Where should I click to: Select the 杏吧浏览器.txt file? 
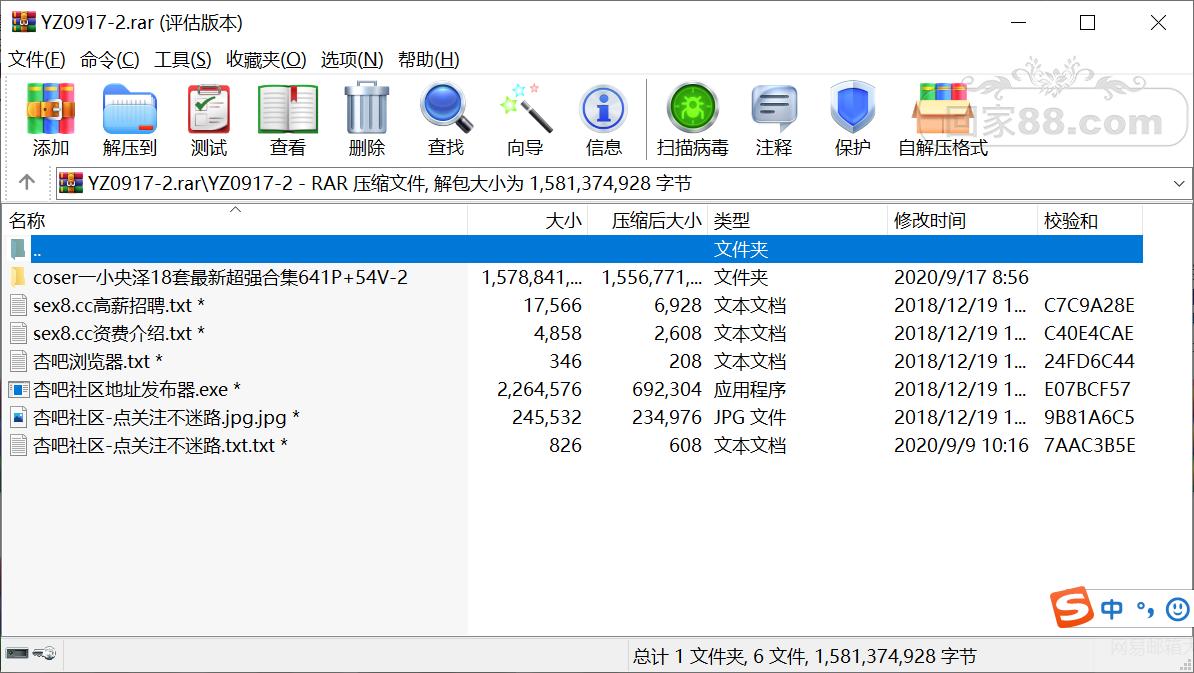tap(97, 362)
